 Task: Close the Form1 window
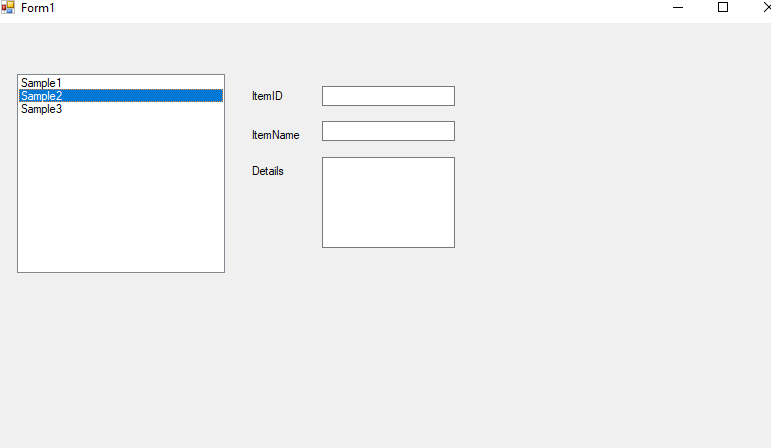pos(767,7)
